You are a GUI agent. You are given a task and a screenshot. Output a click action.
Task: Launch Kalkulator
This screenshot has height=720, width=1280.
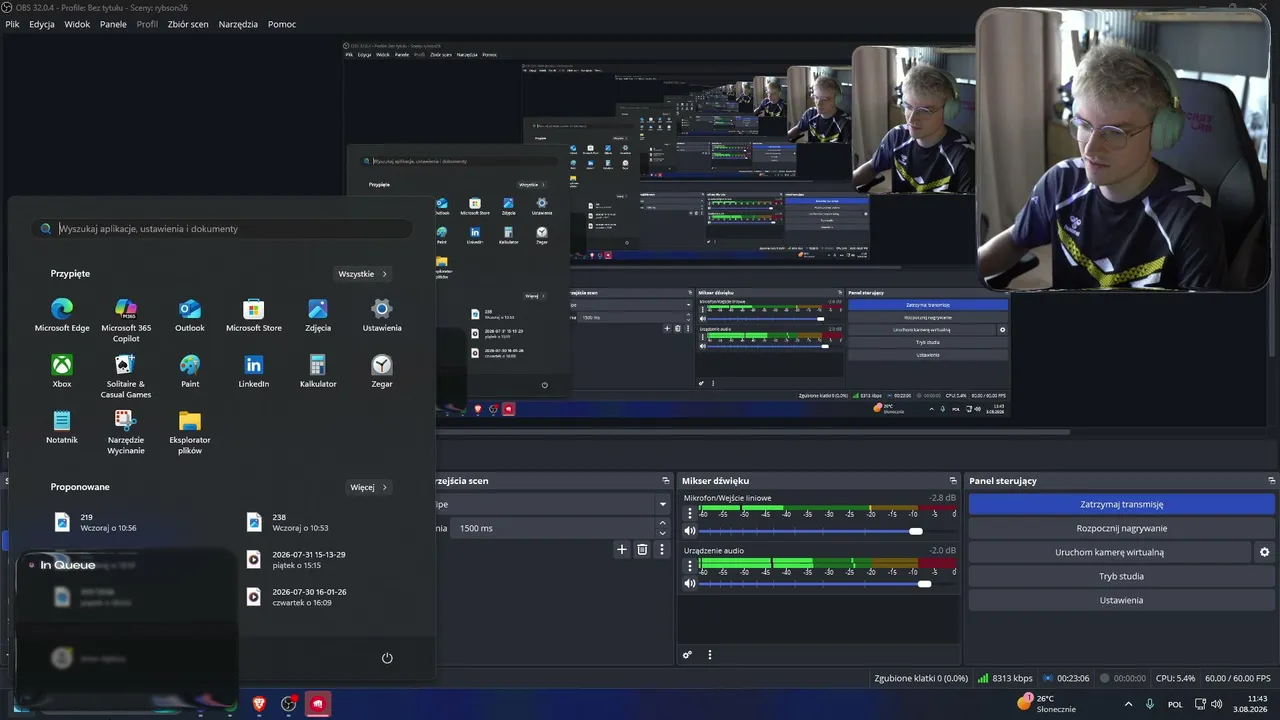point(318,371)
